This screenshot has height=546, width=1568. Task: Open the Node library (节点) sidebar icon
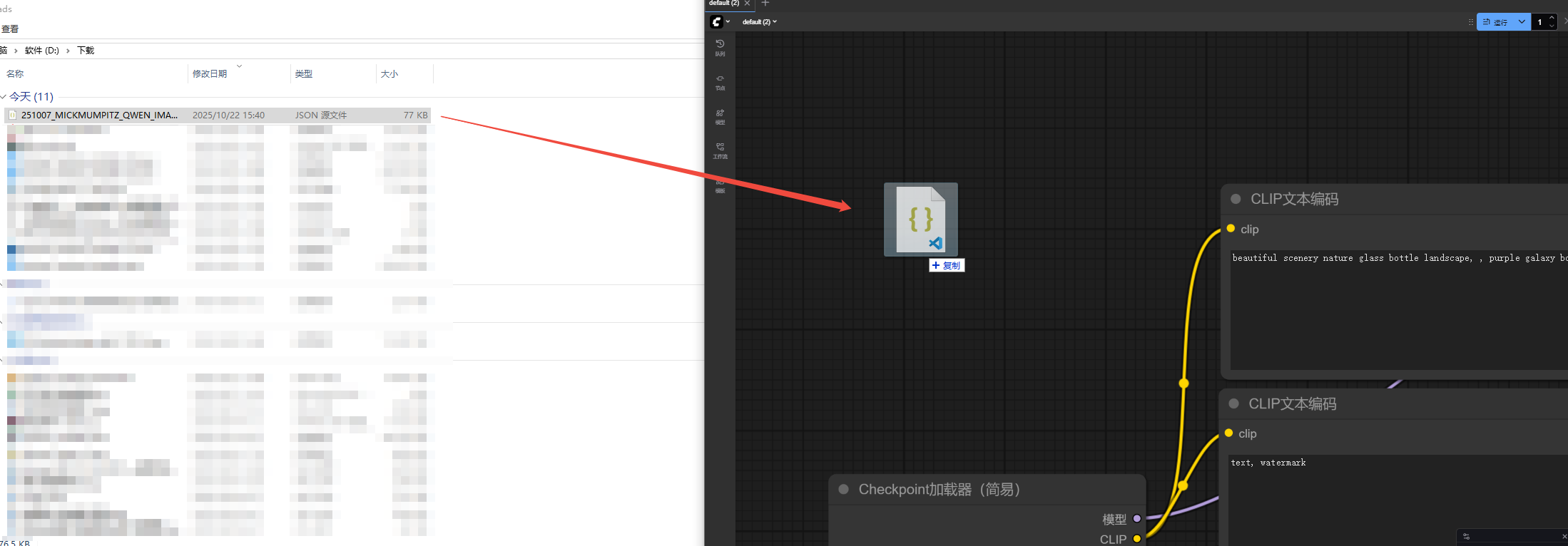point(720,82)
